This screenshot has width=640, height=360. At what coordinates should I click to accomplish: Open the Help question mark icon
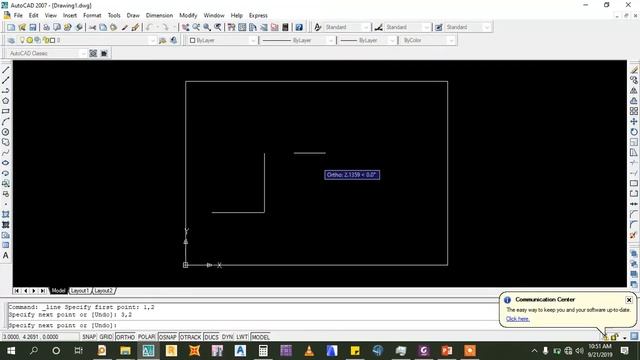point(299,27)
